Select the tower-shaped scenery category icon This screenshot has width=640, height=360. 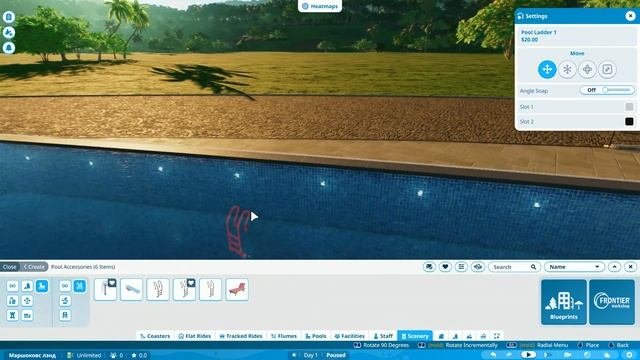(12, 316)
